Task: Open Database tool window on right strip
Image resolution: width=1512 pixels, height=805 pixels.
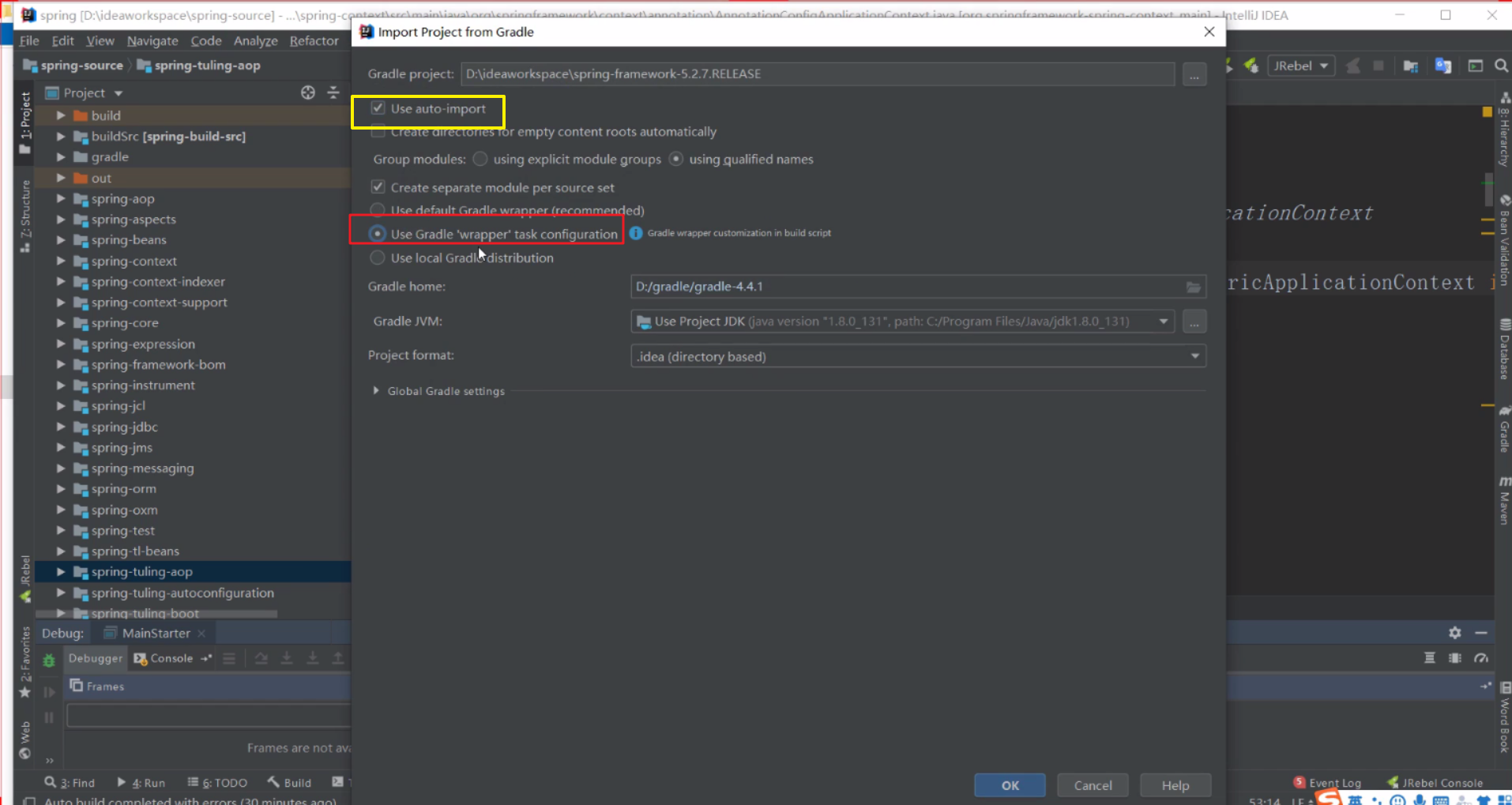Action: (x=1504, y=350)
